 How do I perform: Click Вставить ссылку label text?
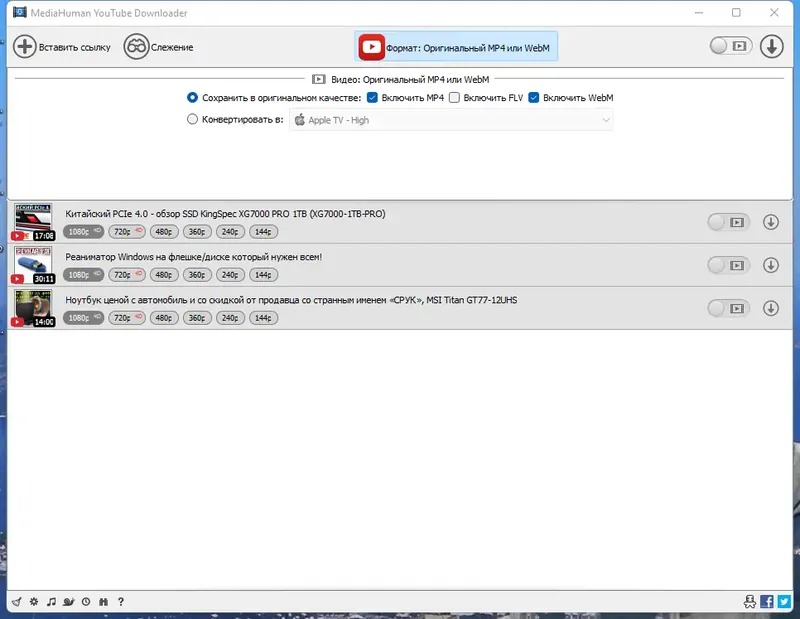click(x=74, y=47)
